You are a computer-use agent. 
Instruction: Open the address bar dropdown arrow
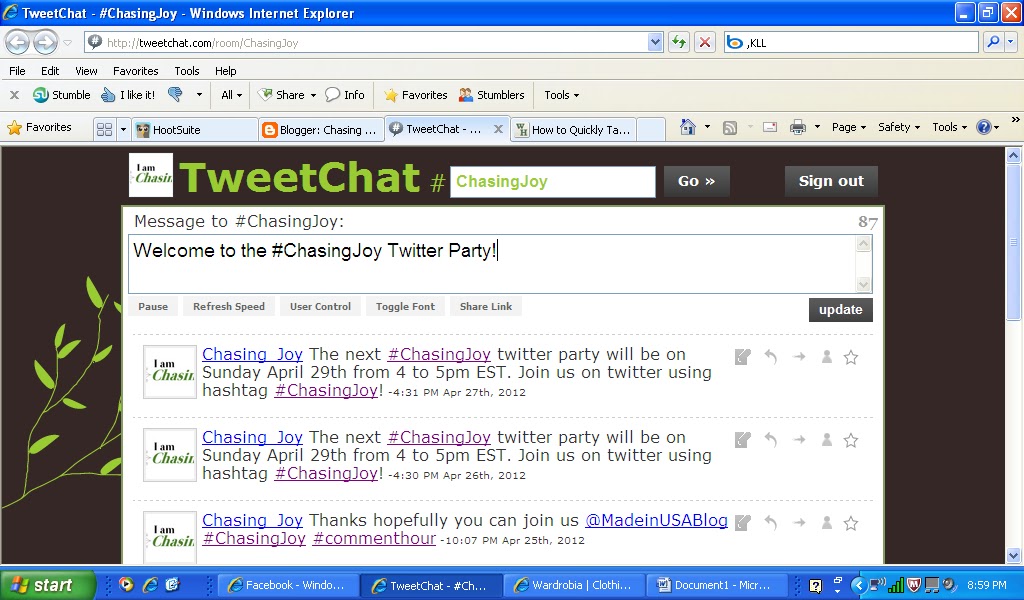655,42
